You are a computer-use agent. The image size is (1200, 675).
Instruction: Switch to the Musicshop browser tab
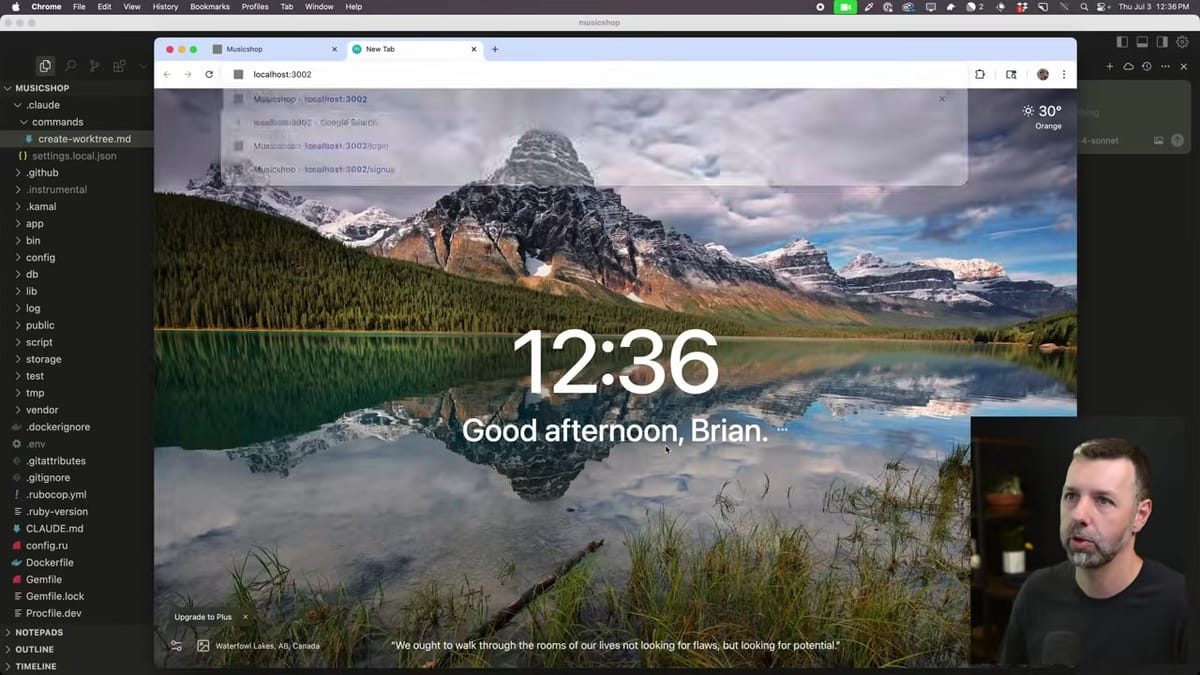point(270,49)
